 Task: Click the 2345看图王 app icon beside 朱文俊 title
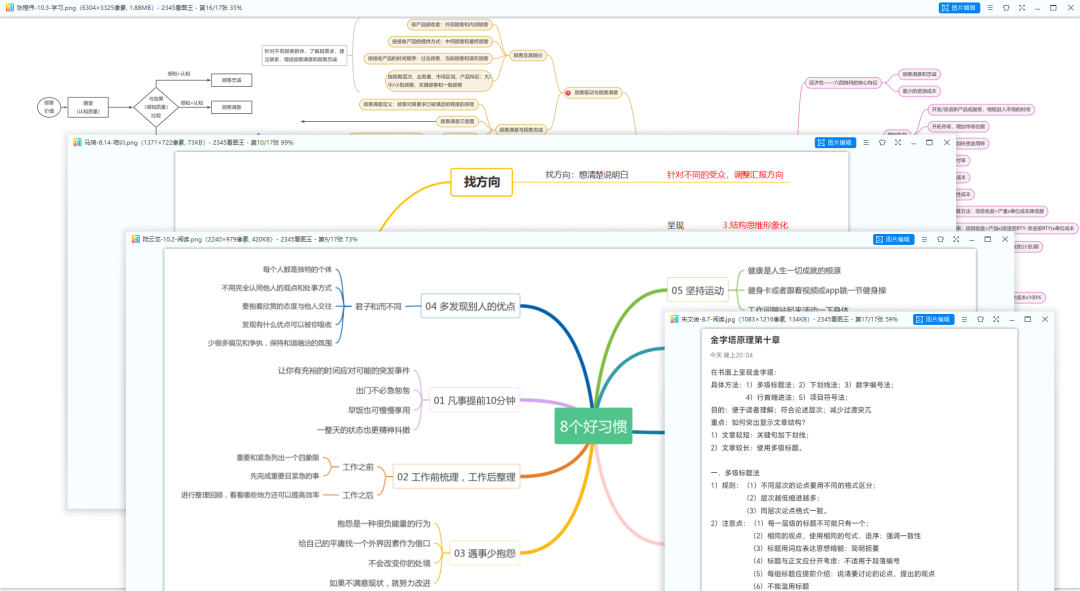tap(675, 319)
